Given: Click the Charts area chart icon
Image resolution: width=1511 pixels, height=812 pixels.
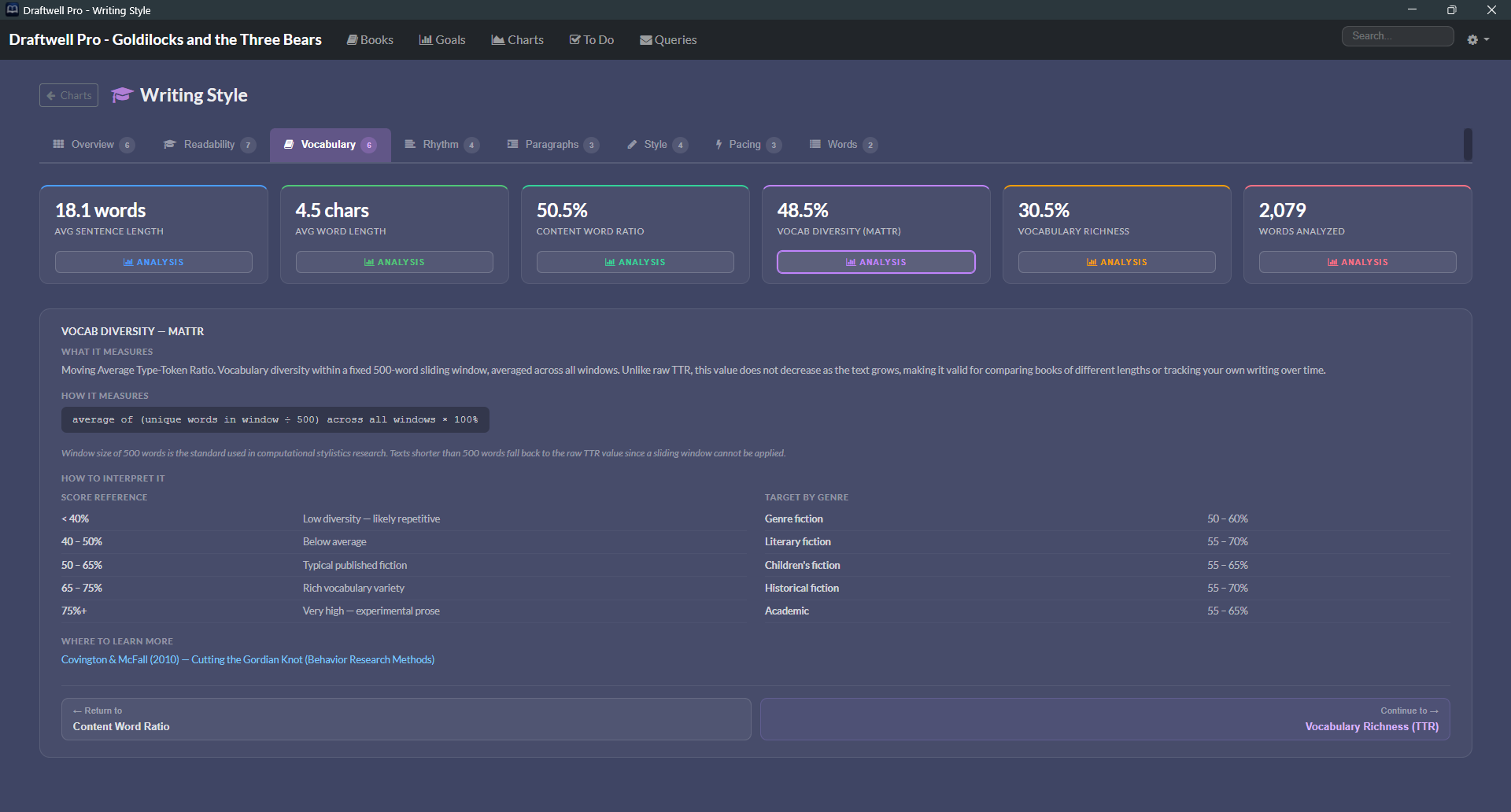Looking at the screenshot, I should (x=498, y=39).
